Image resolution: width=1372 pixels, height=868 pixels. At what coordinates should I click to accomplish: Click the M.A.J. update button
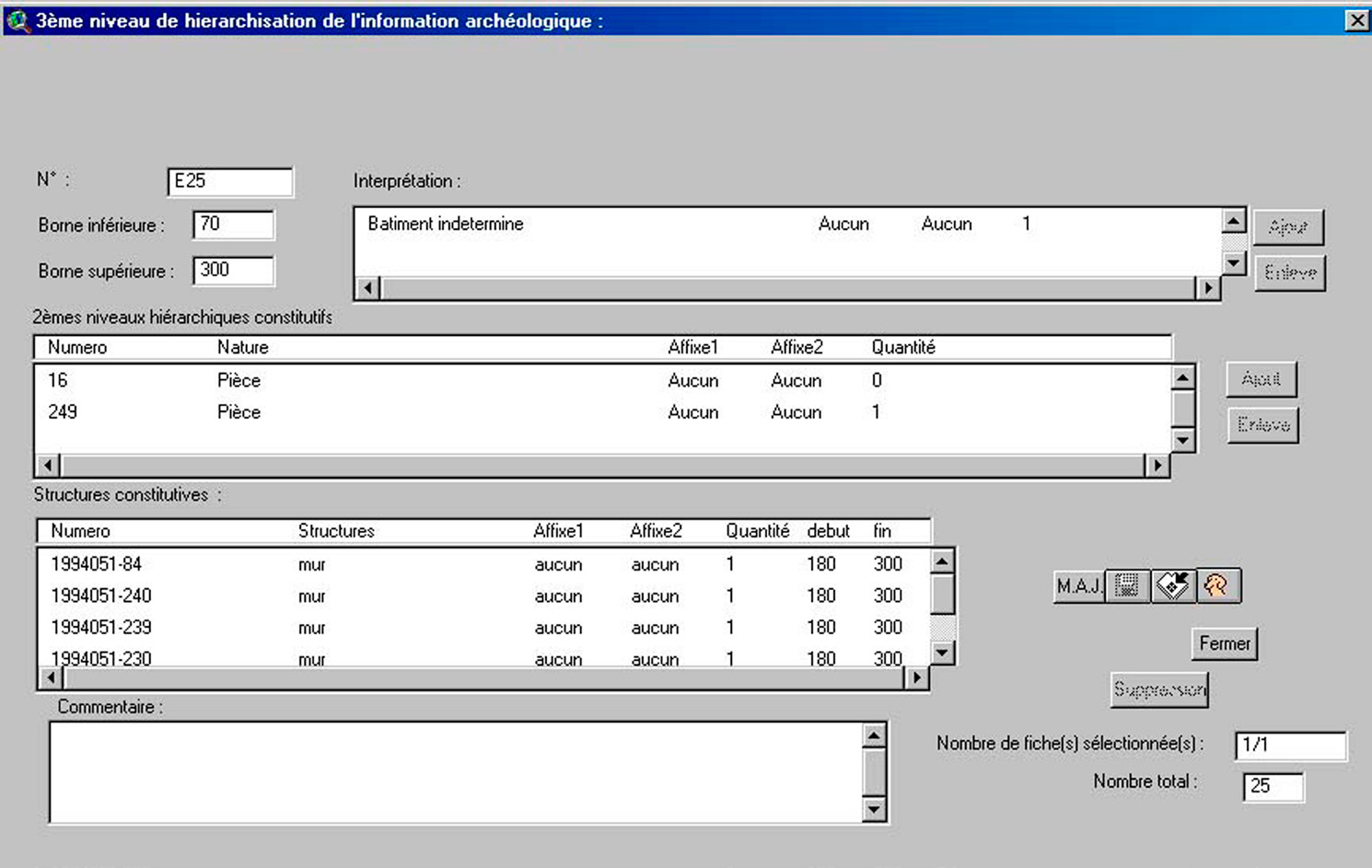pyautogui.click(x=1079, y=585)
